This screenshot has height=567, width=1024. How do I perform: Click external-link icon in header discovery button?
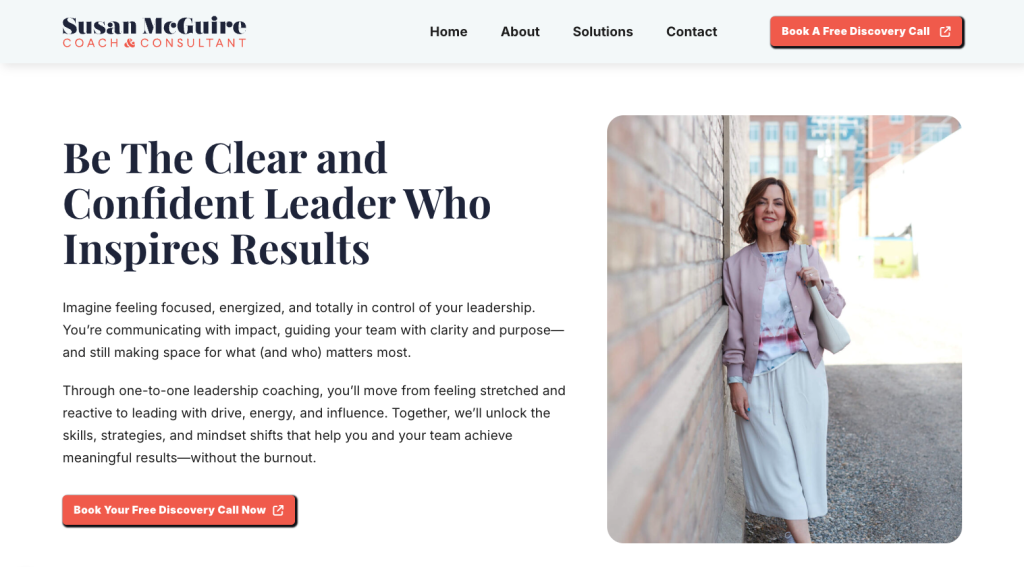[945, 31]
